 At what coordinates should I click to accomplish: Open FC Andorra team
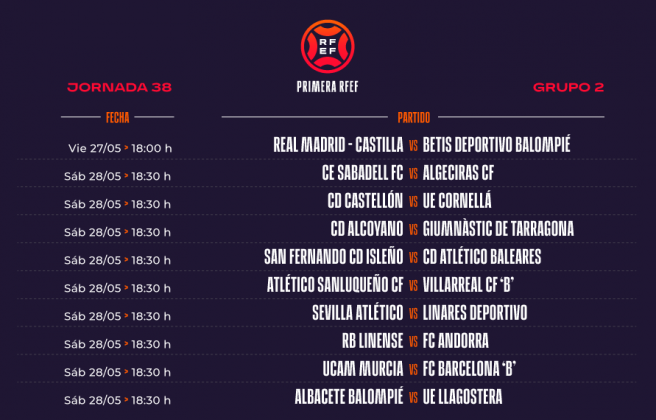(x=456, y=341)
